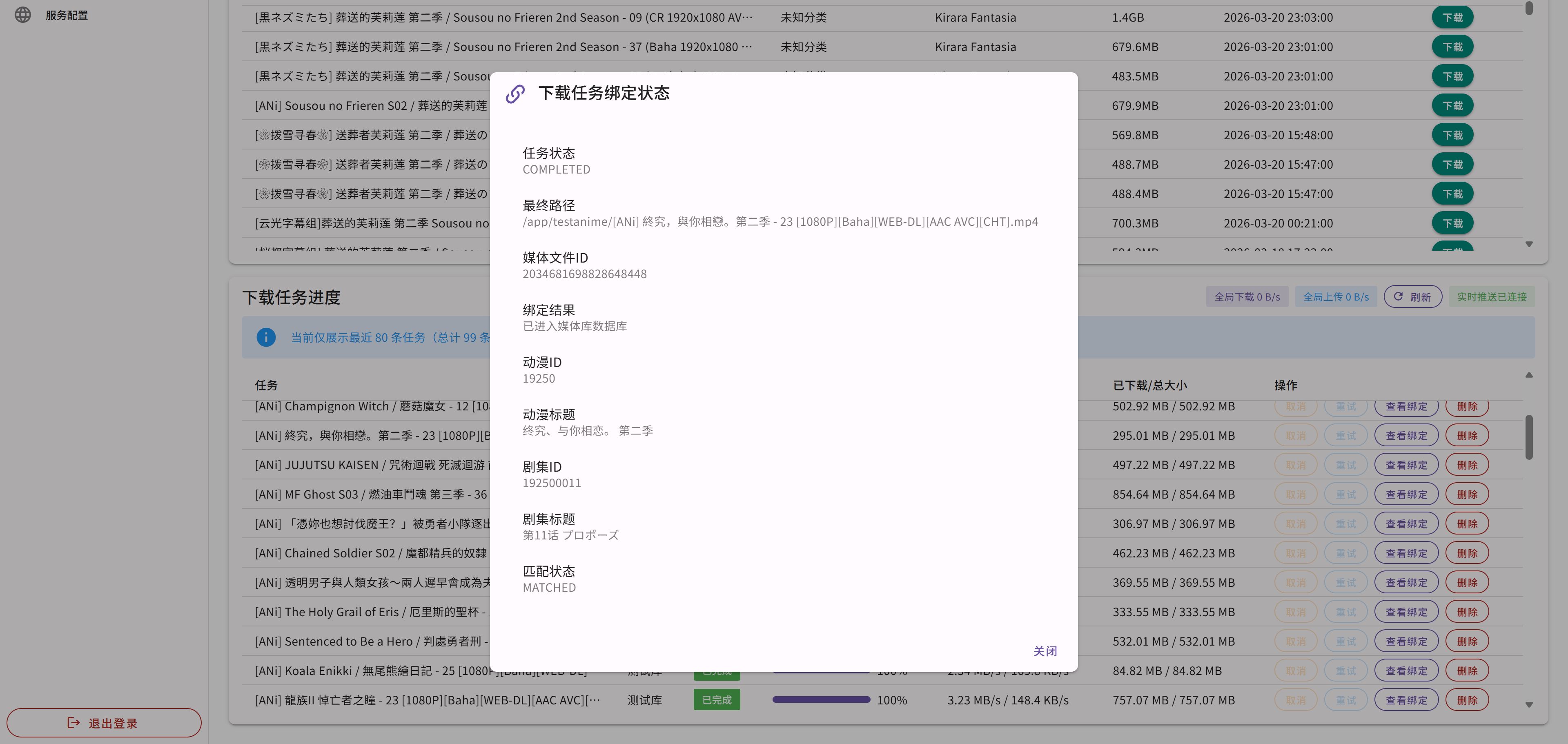This screenshot has height=744, width=1568.
Task: Click 取消 for the Koala Enikki task
Action: (x=1295, y=671)
